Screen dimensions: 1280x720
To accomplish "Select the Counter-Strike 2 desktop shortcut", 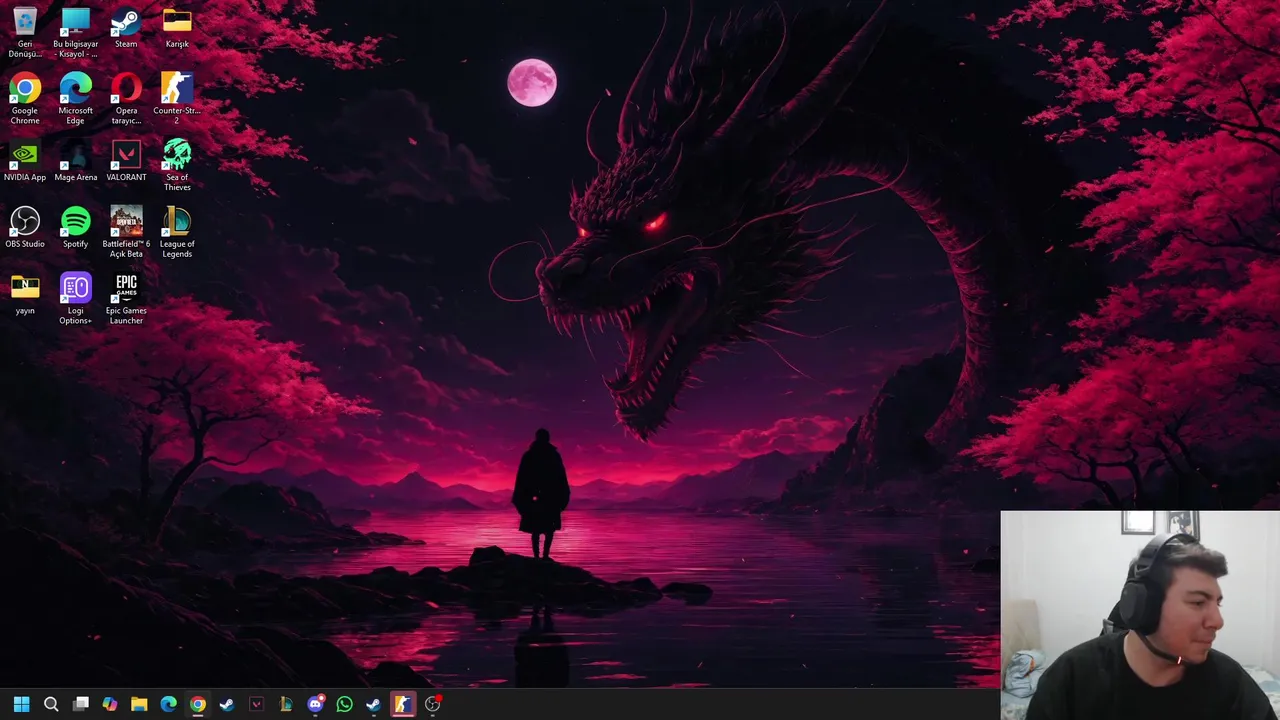I will 177,98.
